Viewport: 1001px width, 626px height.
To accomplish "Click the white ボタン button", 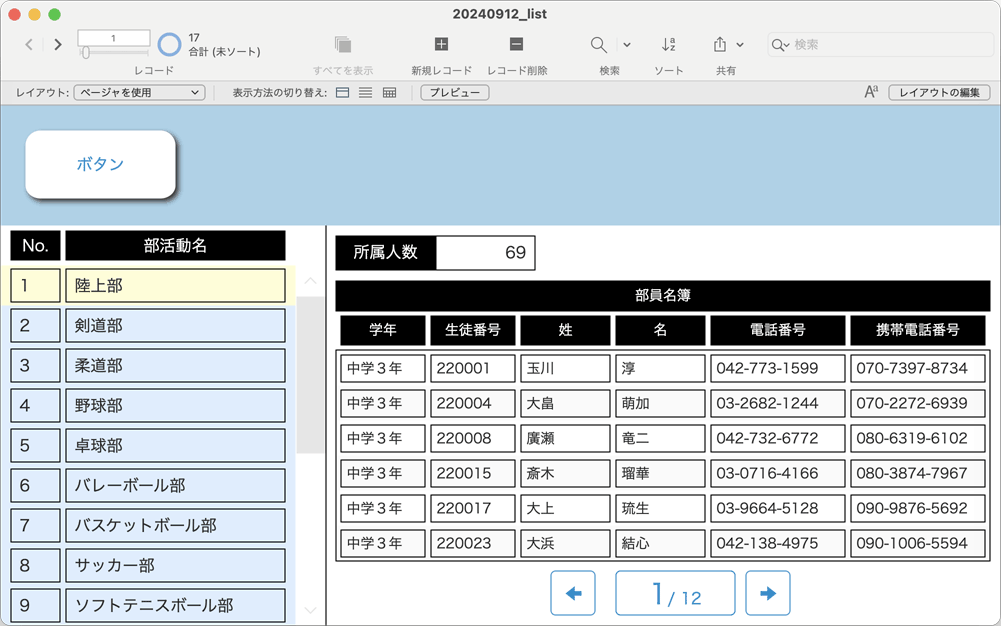I will [x=100, y=164].
